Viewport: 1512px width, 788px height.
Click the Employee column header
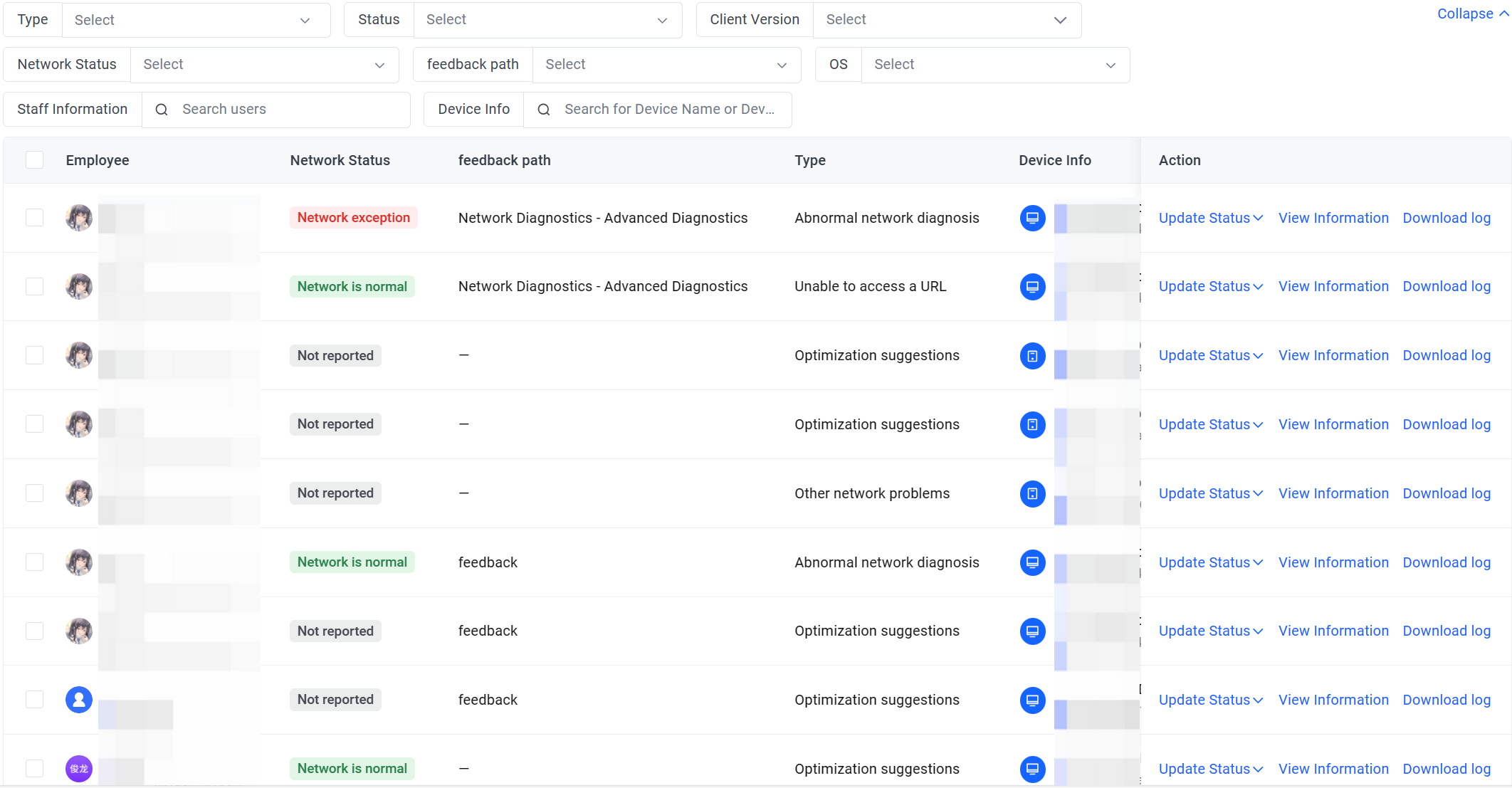(98, 160)
